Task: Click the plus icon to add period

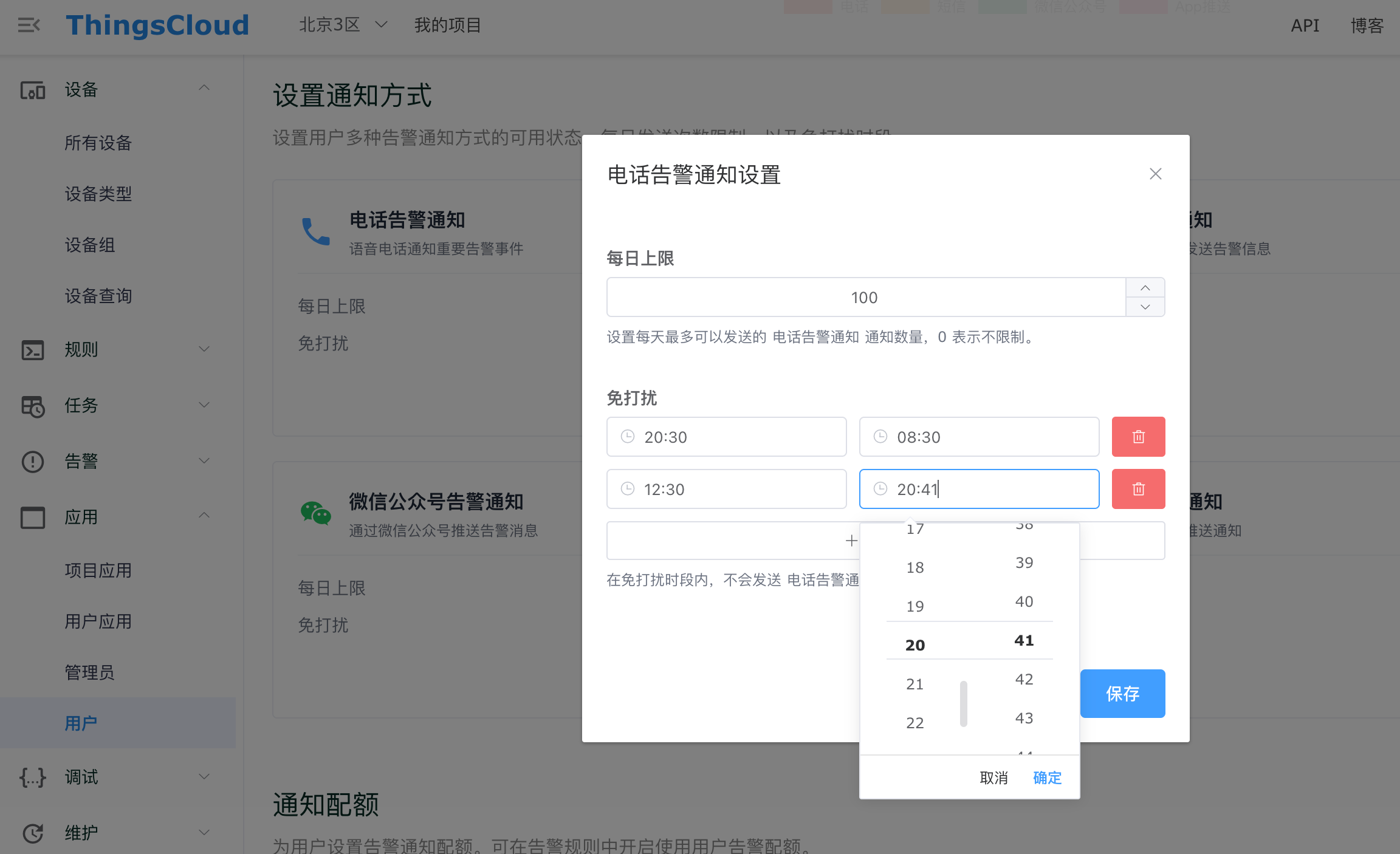Action: point(851,541)
